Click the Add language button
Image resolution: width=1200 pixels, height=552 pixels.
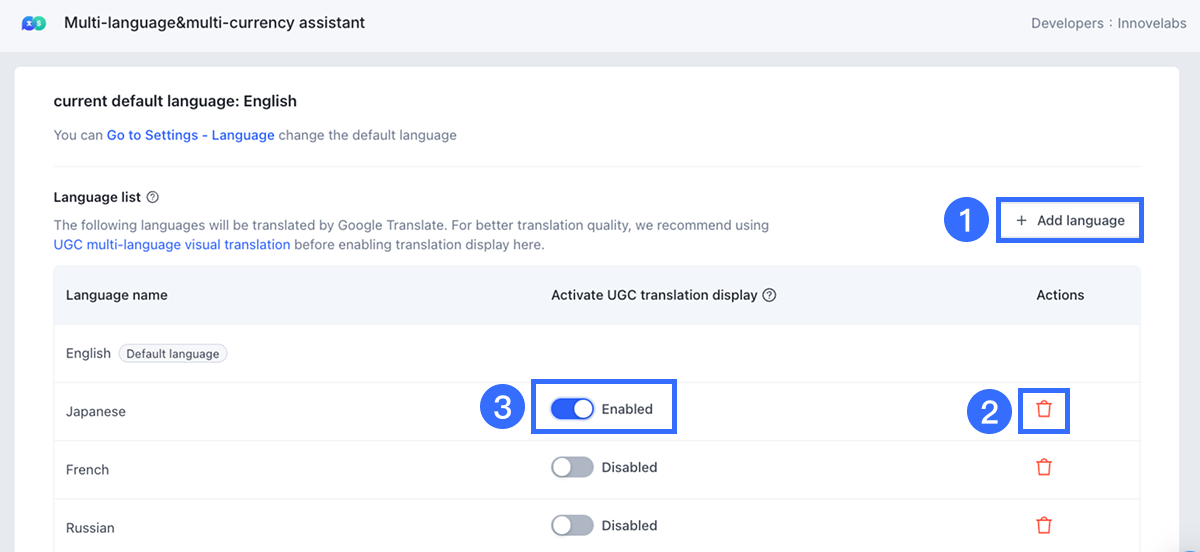coord(1070,221)
